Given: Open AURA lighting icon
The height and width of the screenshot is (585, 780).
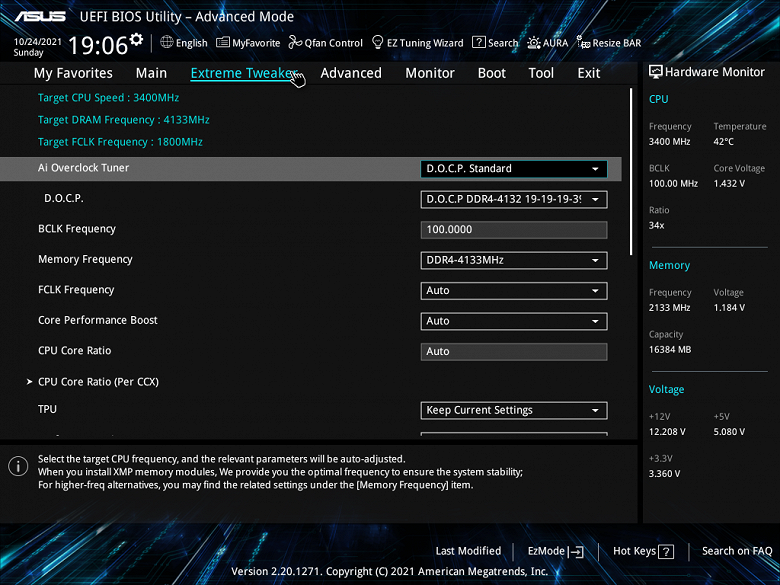Looking at the screenshot, I should click(x=534, y=43).
